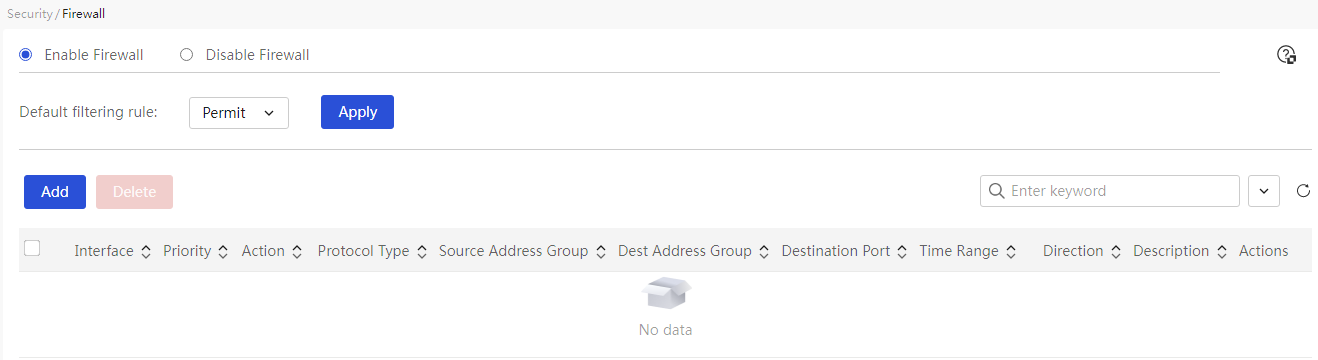
Task: Expand the dropdown arrow beside search box
Action: click(1264, 191)
